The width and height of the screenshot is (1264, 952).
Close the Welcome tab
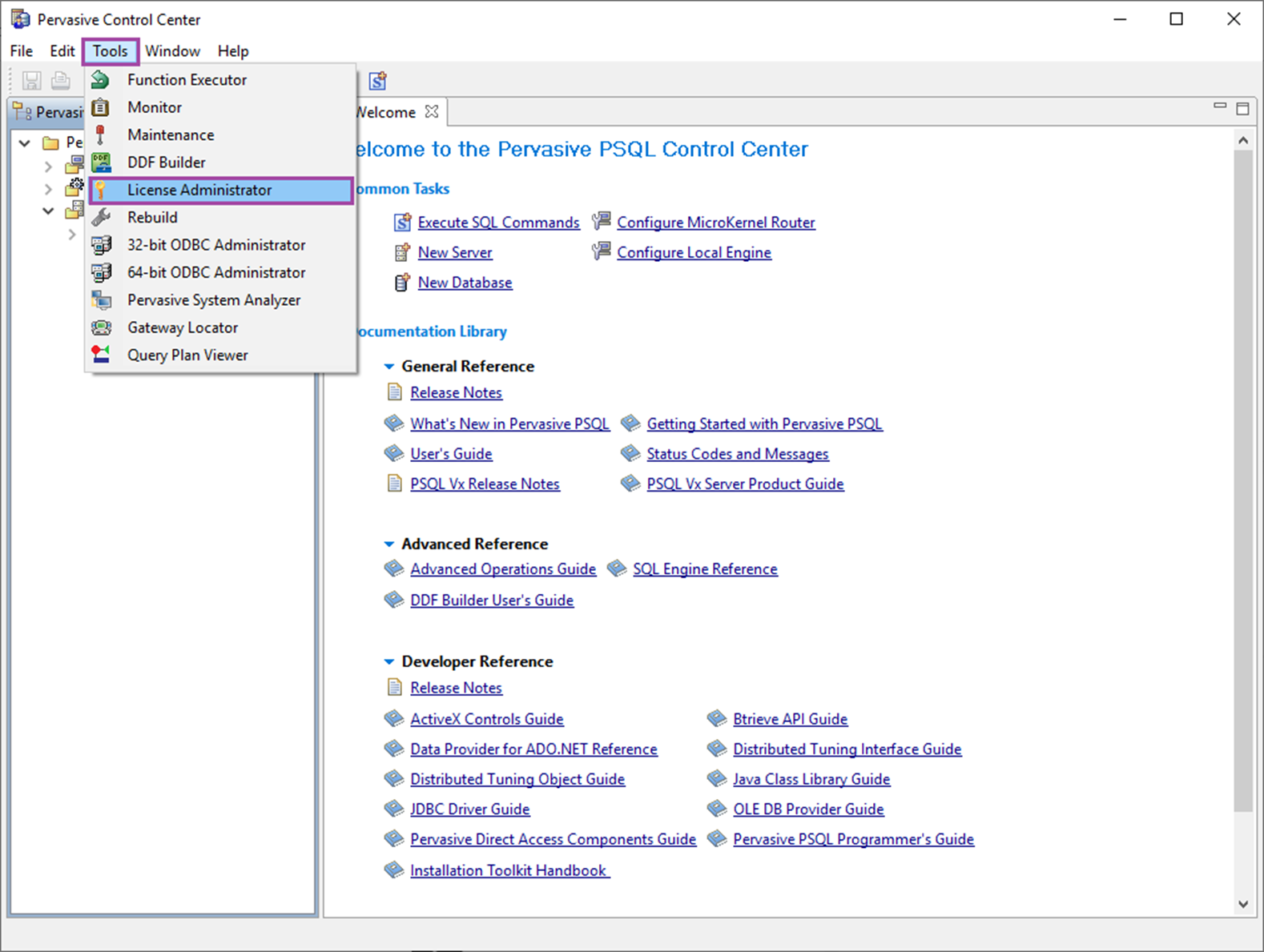point(432,112)
